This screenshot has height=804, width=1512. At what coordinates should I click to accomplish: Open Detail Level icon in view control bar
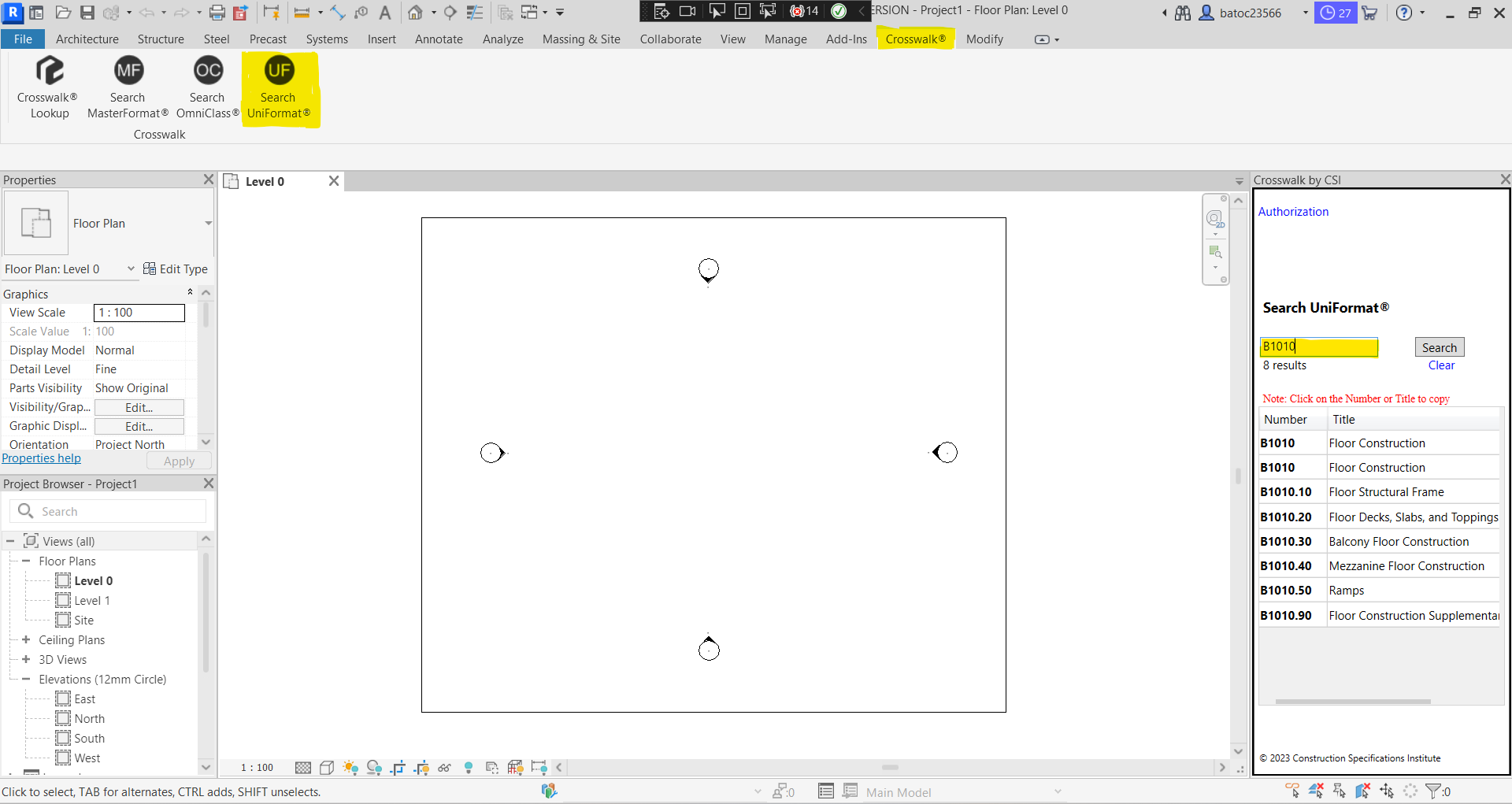303,768
